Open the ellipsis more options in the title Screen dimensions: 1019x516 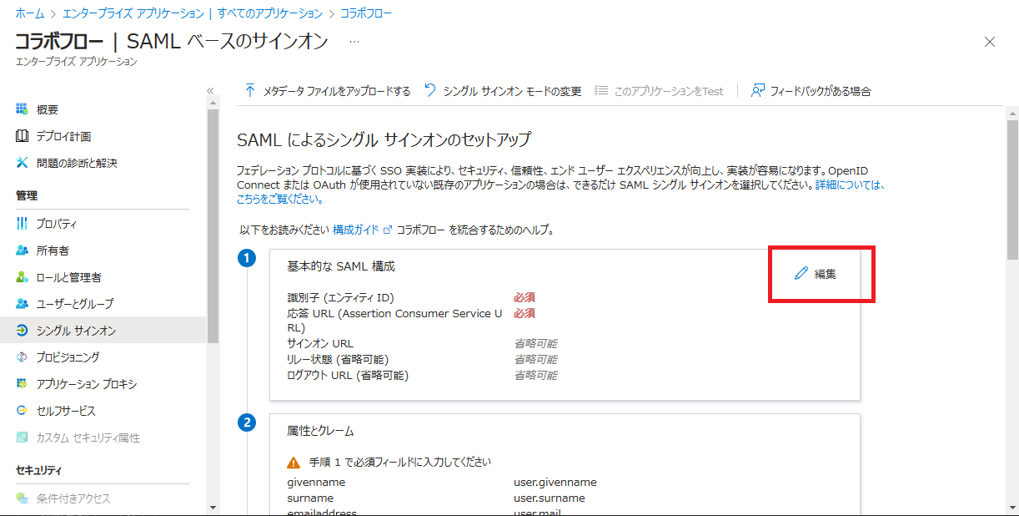[x=354, y=42]
